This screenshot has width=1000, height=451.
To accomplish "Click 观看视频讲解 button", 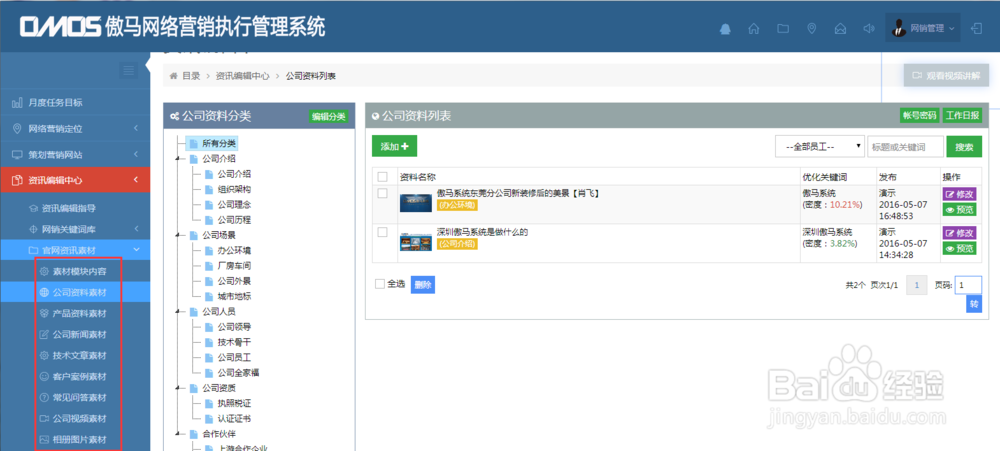I will pos(946,75).
